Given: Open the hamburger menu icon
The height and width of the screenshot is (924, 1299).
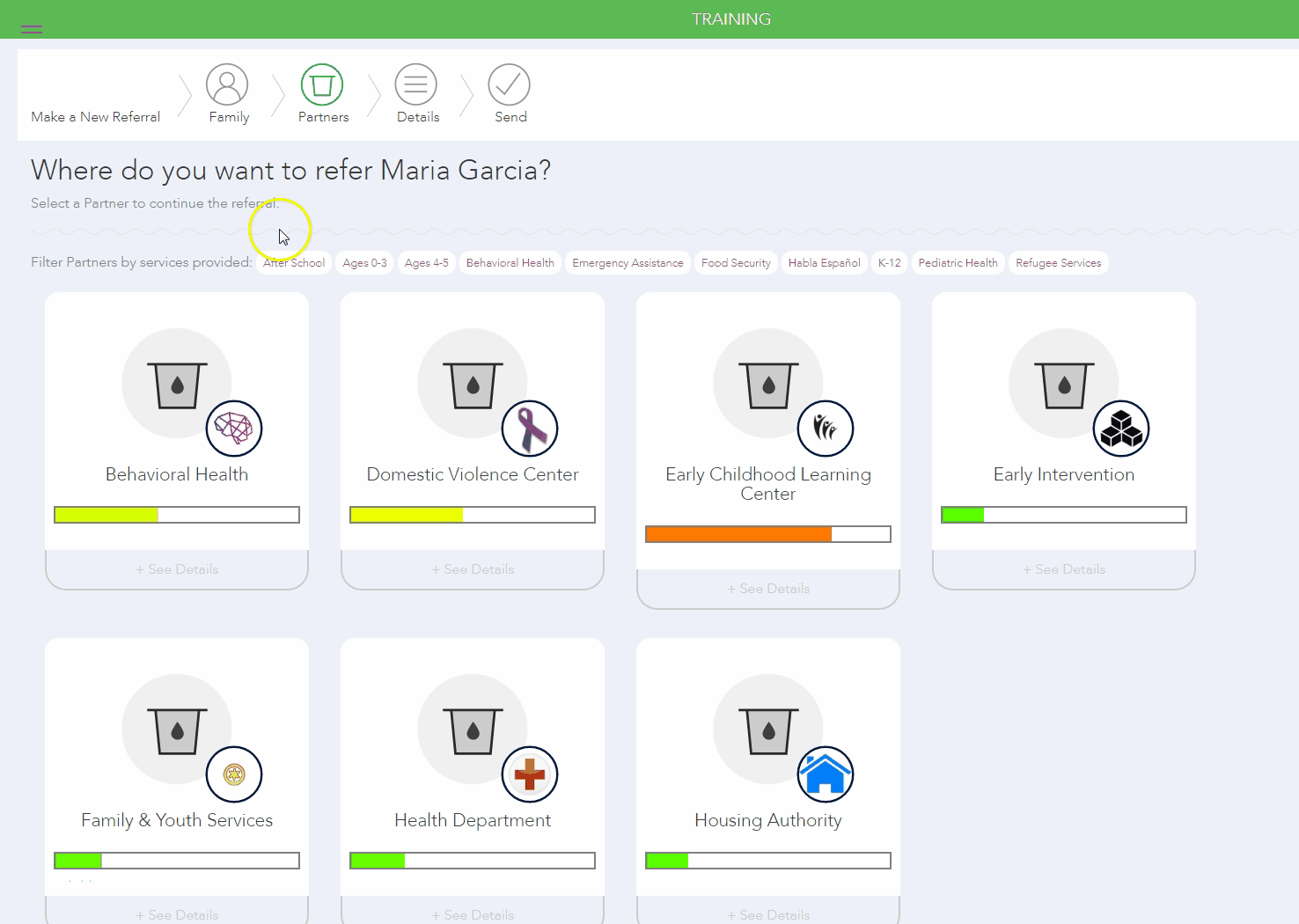Looking at the screenshot, I should (32, 29).
